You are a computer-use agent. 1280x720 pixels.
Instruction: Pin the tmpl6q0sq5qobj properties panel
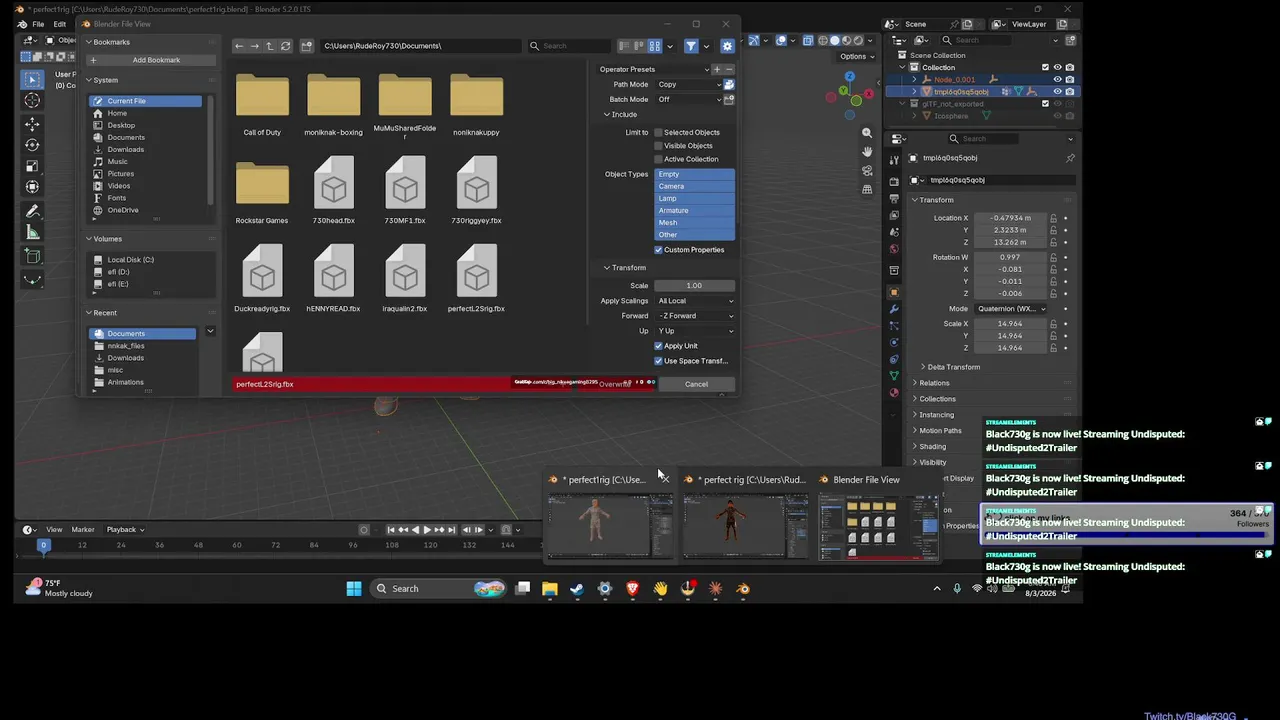(x=1070, y=158)
